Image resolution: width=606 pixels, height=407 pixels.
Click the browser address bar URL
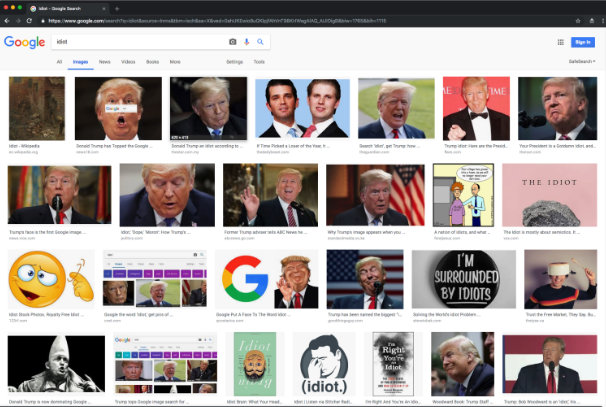tap(216, 21)
